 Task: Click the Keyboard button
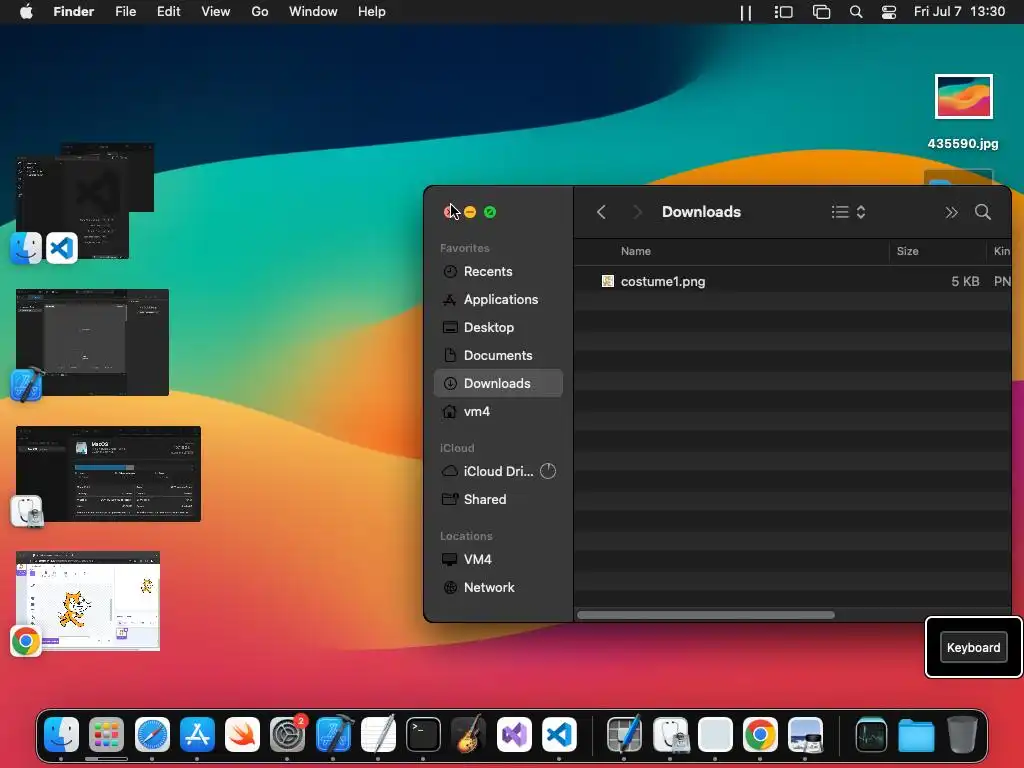[973, 648]
